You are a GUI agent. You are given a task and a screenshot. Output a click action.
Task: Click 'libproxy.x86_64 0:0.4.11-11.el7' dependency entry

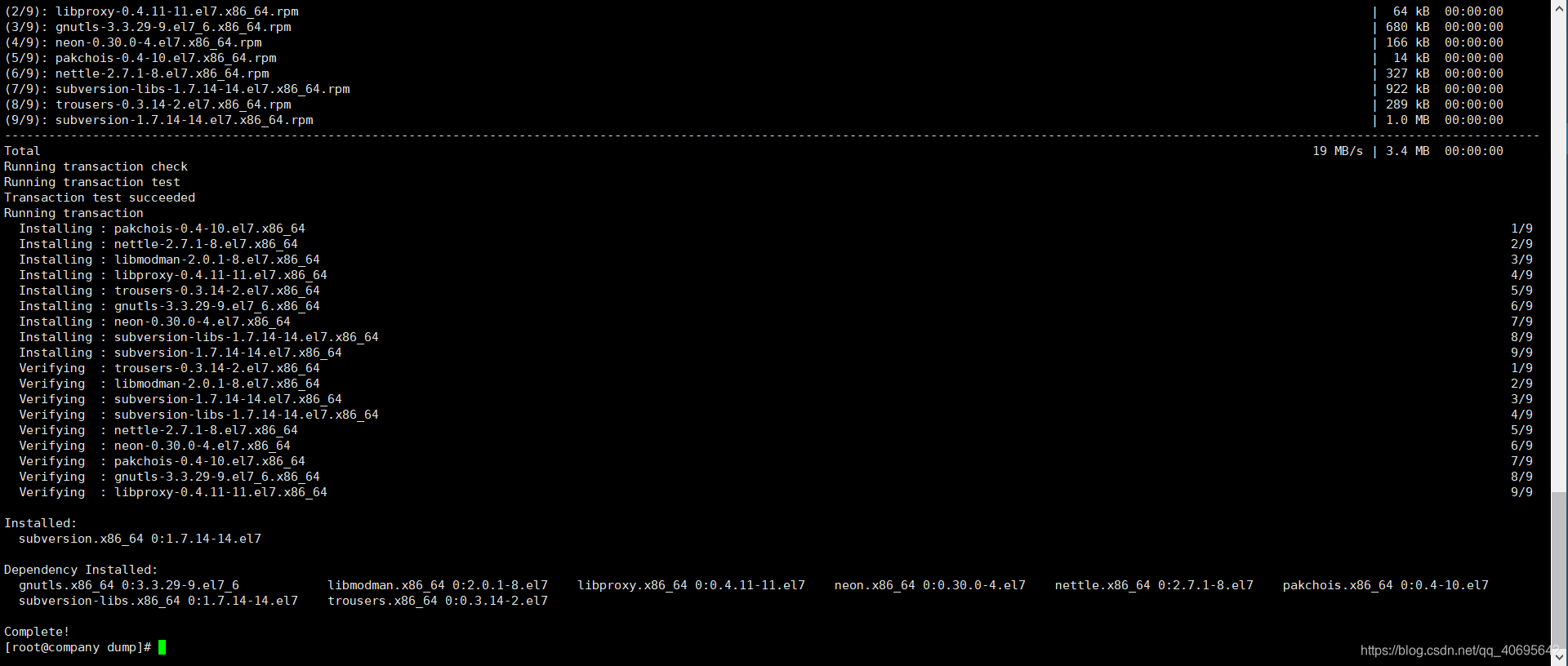pyautogui.click(x=691, y=585)
